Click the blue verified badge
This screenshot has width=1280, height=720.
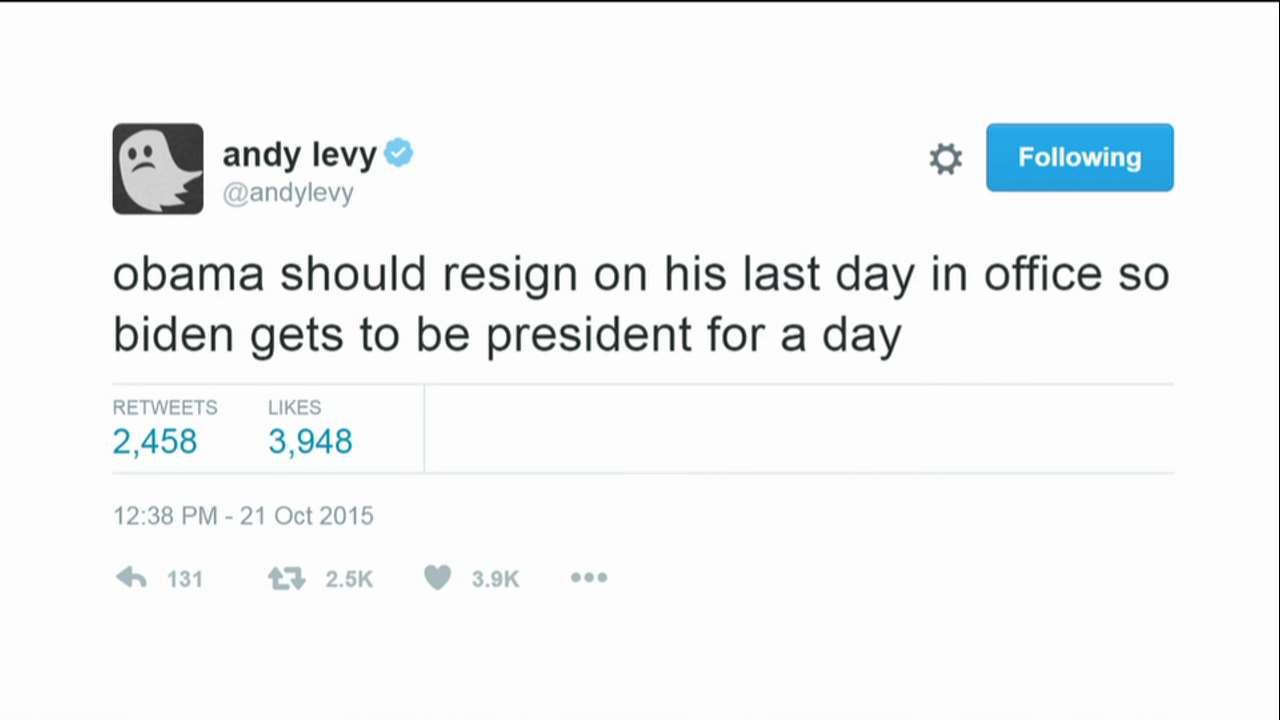398,154
